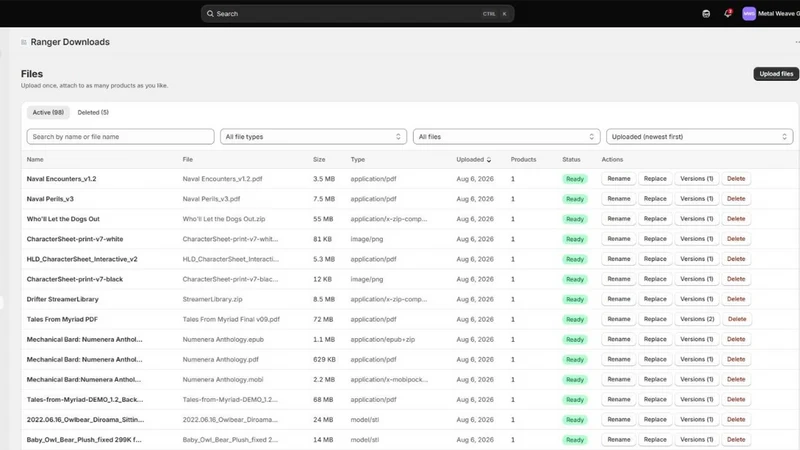Screen dimensions: 800x450
Task: Replace the Drifter StreamerLibrary file
Action: click(x=655, y=299)
